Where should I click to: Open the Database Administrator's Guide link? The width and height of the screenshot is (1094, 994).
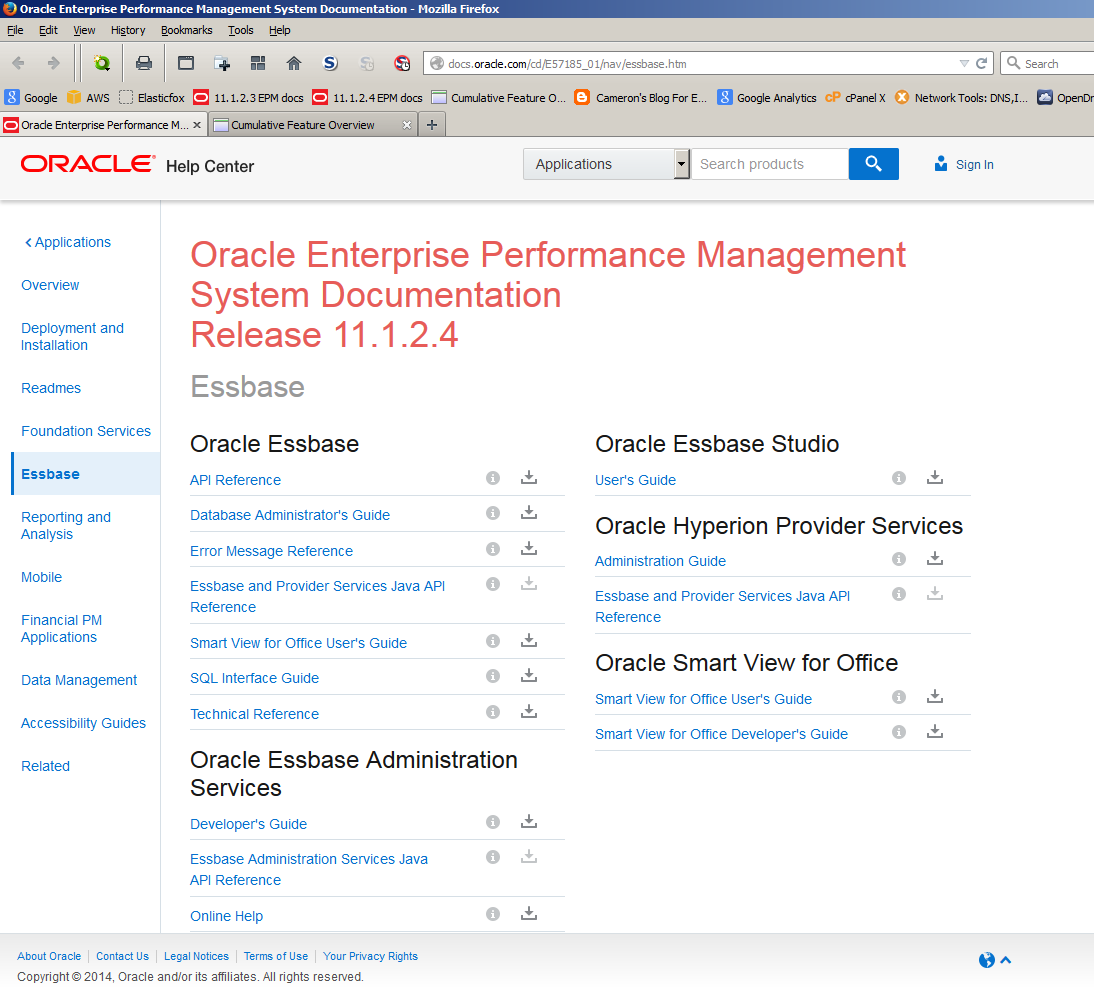[x=290, y=515]
